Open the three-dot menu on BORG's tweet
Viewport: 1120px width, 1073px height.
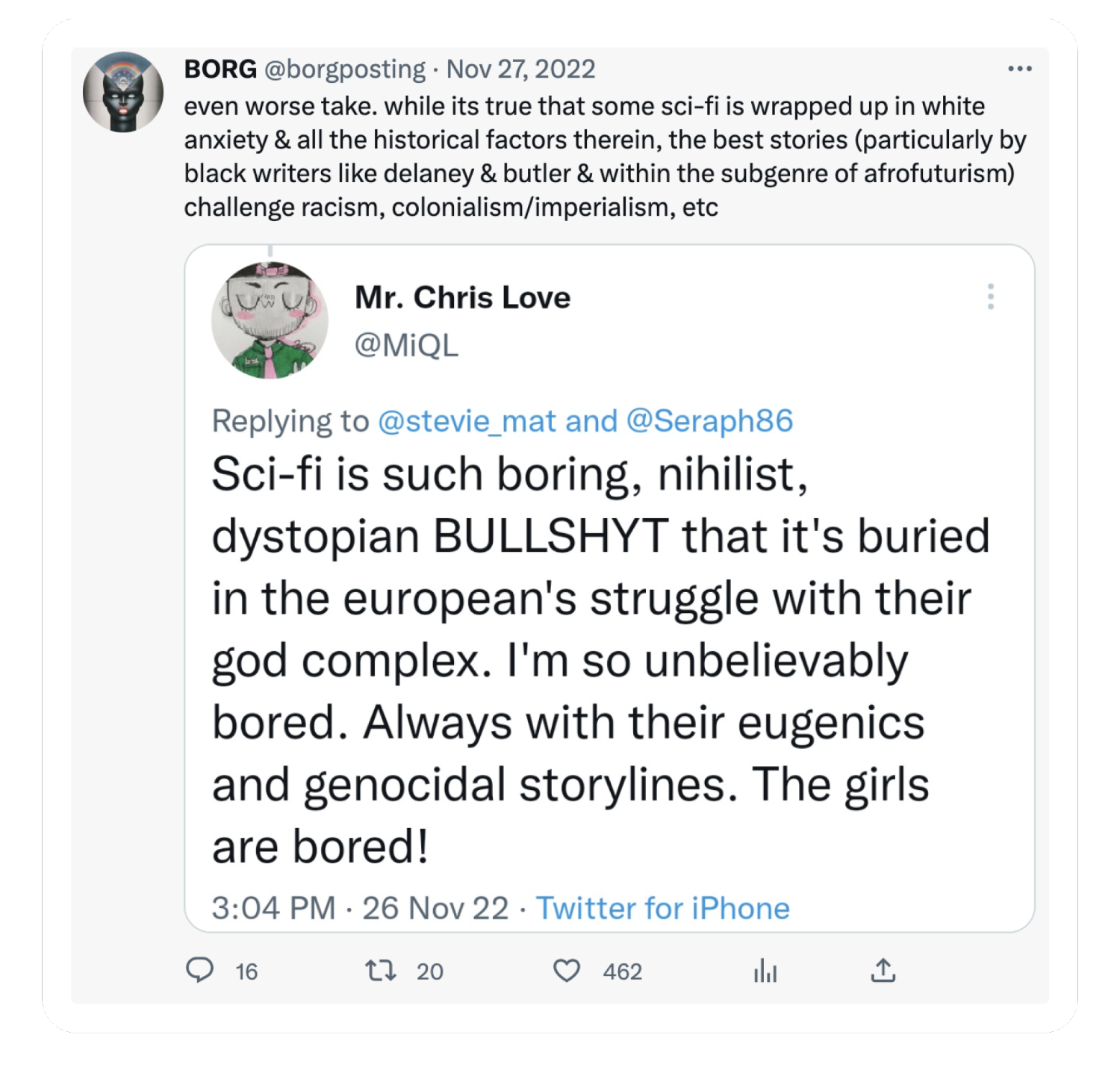pos(1020,69)
